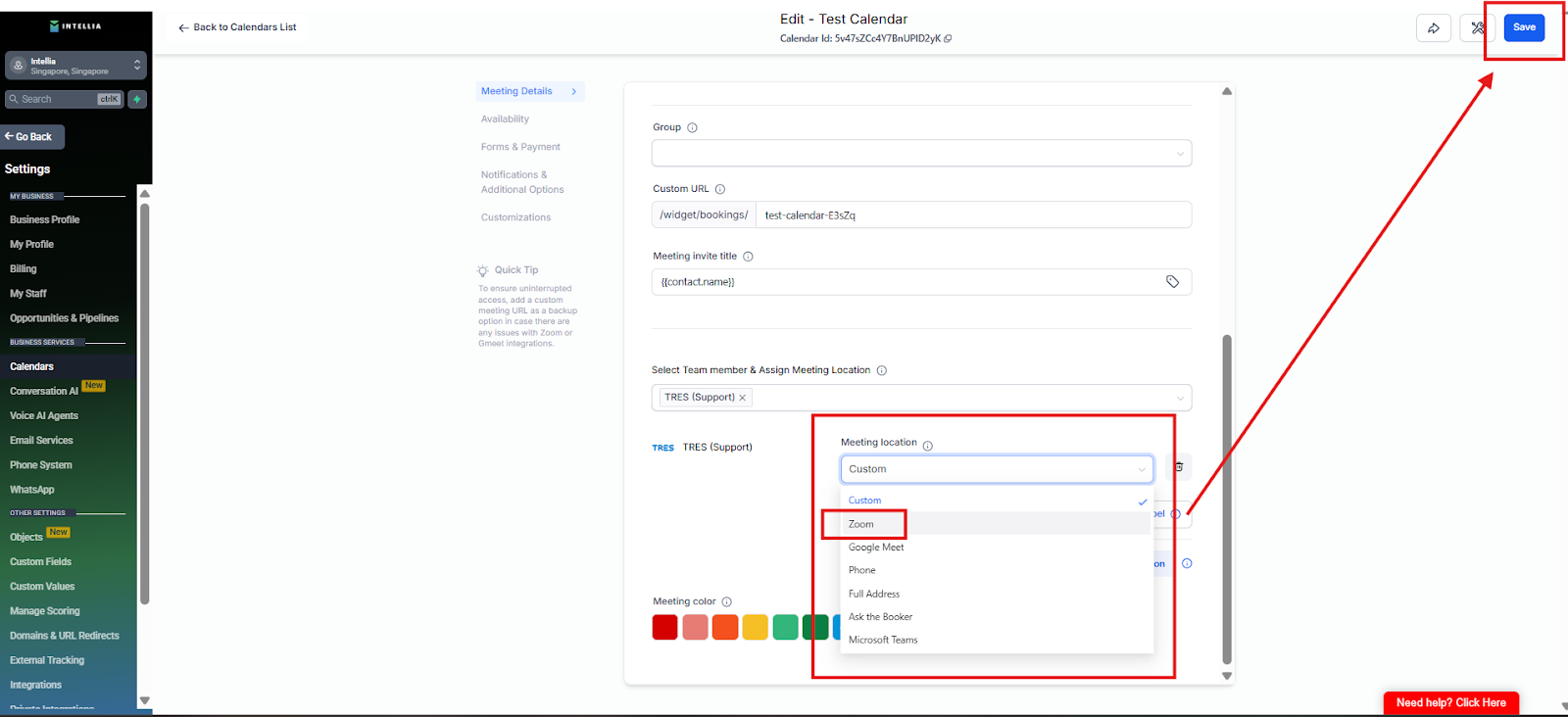This screenshot has width=1568, height=717.
Task: Go back to Calendars List
Action: (237, 27)
